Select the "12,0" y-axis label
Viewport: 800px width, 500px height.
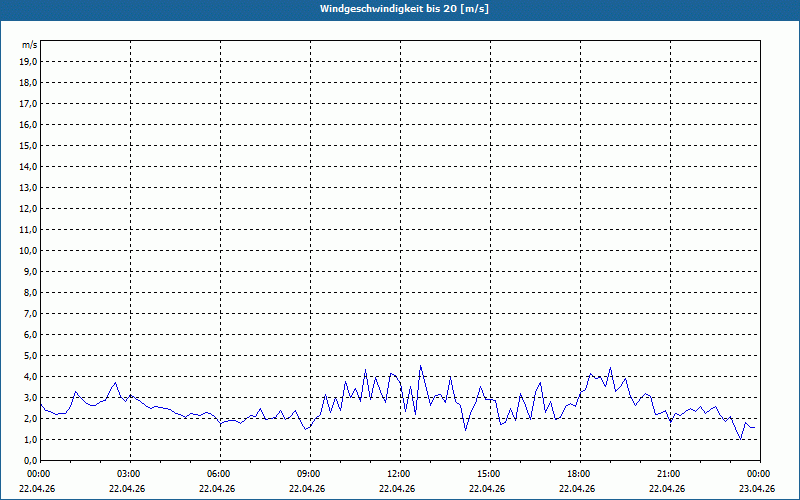point(29,209)
